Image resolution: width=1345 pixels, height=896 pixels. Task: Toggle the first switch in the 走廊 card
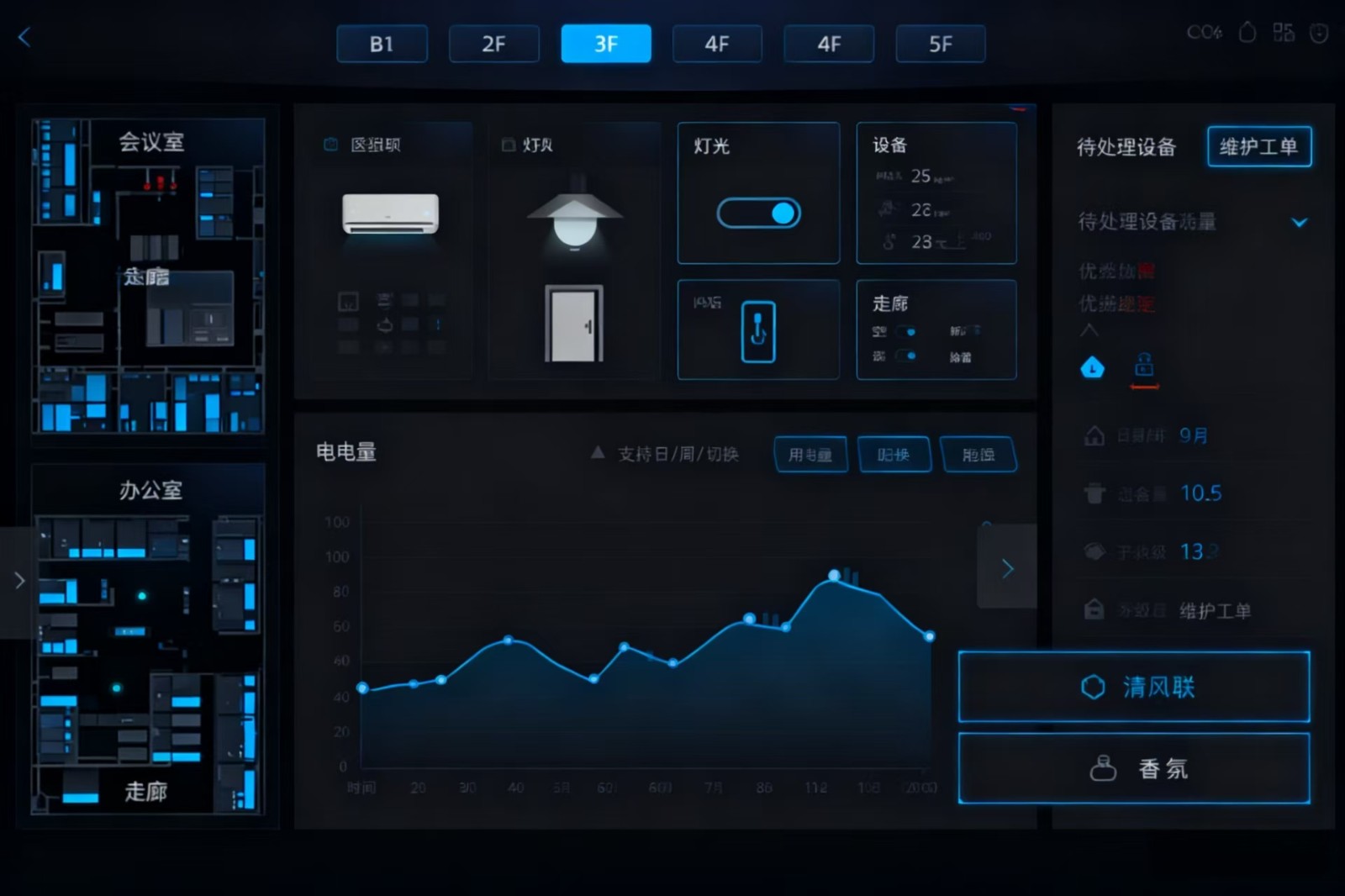(x=906, y=331)
